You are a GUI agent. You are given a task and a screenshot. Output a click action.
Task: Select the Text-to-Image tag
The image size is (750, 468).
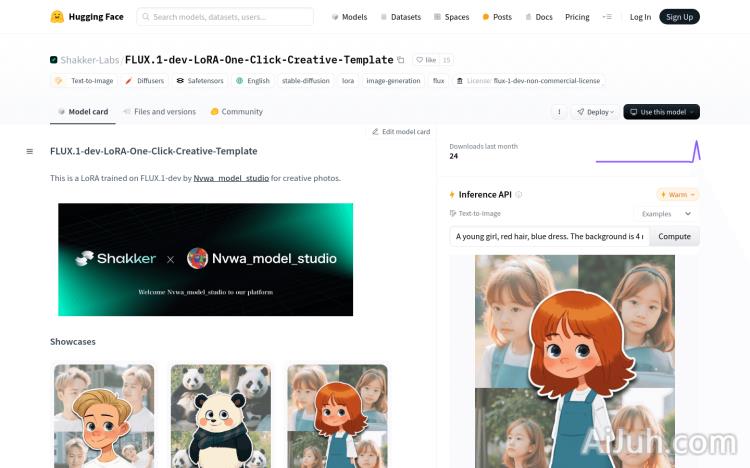[85, 80]
